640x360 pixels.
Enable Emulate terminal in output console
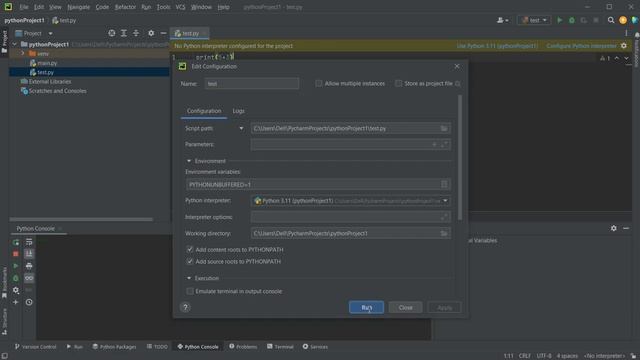coord(190,291)
